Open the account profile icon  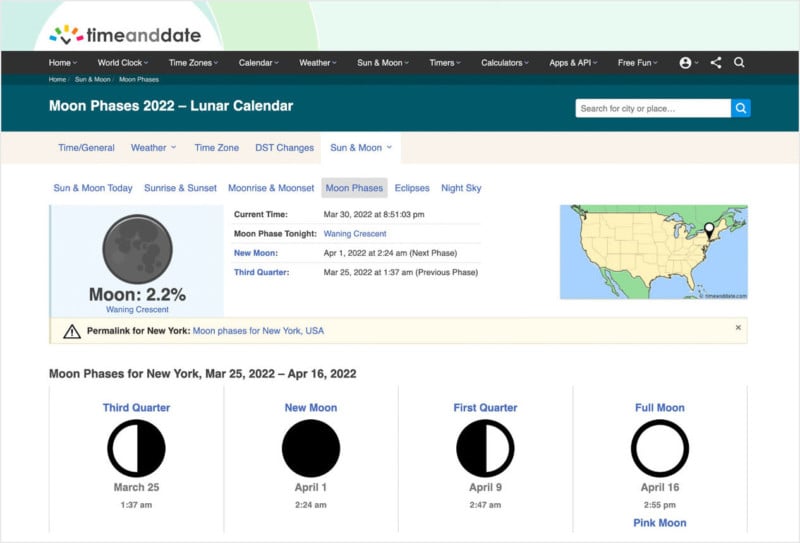click(686, 62)
